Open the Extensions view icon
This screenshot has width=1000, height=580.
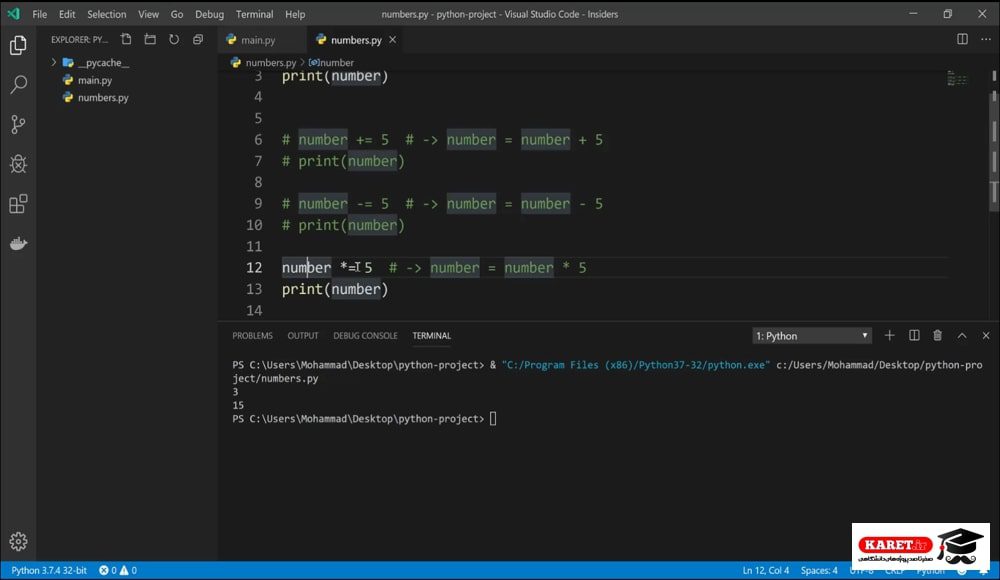[x=18, y=204]
